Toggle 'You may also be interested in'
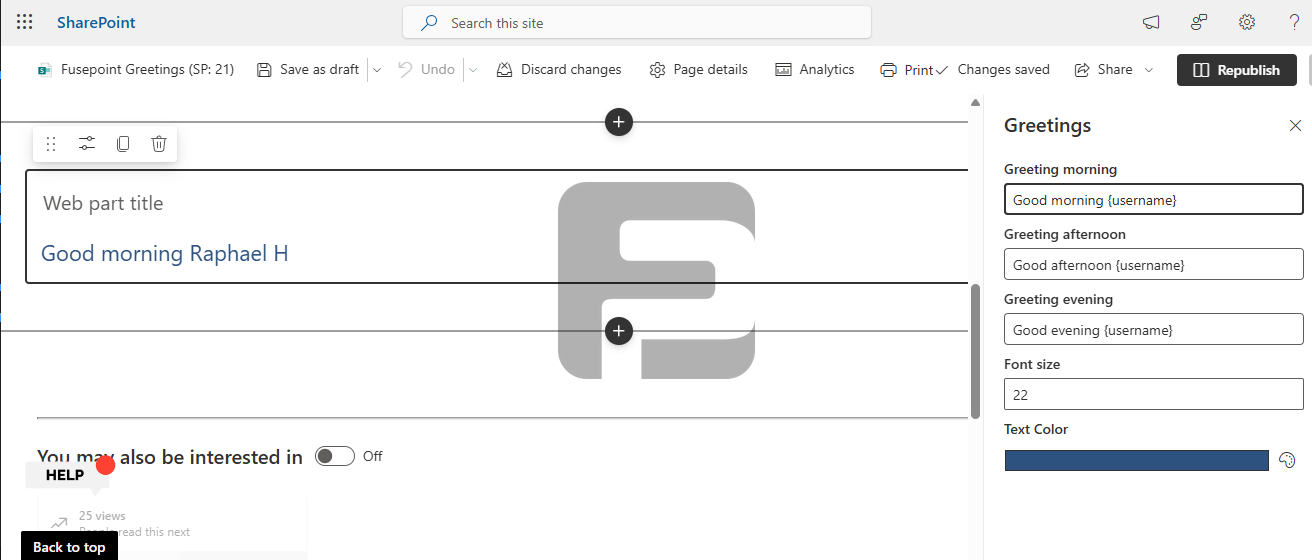This screenshot has width=1312, height=560. click(x=335, y=456)
